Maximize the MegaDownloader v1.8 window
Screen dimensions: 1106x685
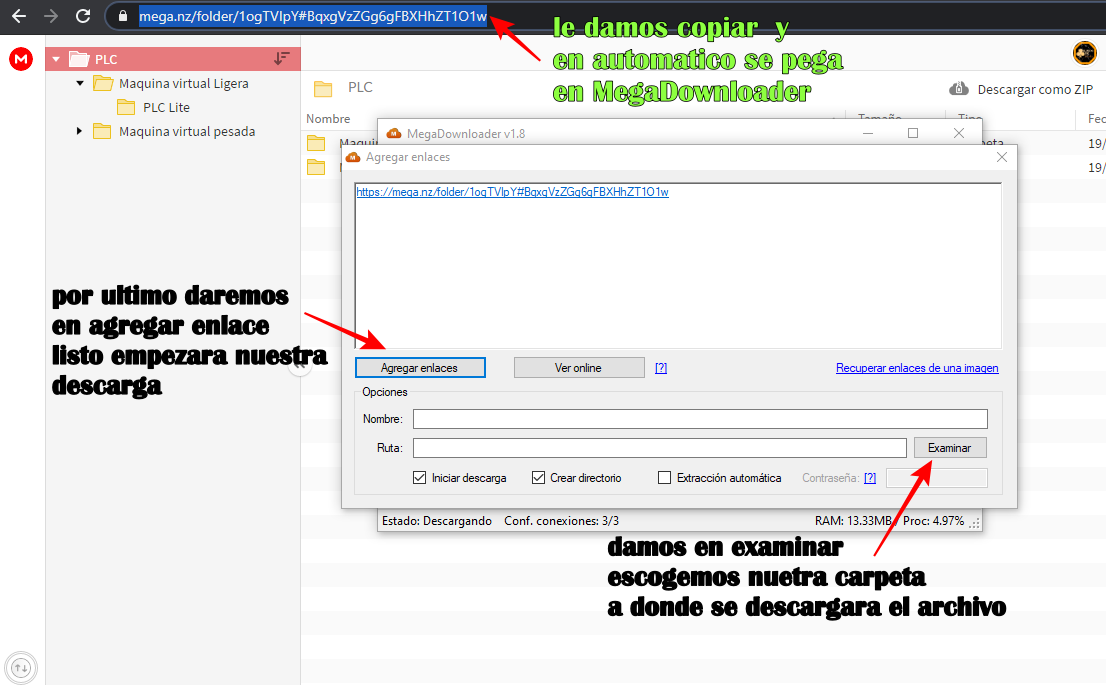(913, 133)
